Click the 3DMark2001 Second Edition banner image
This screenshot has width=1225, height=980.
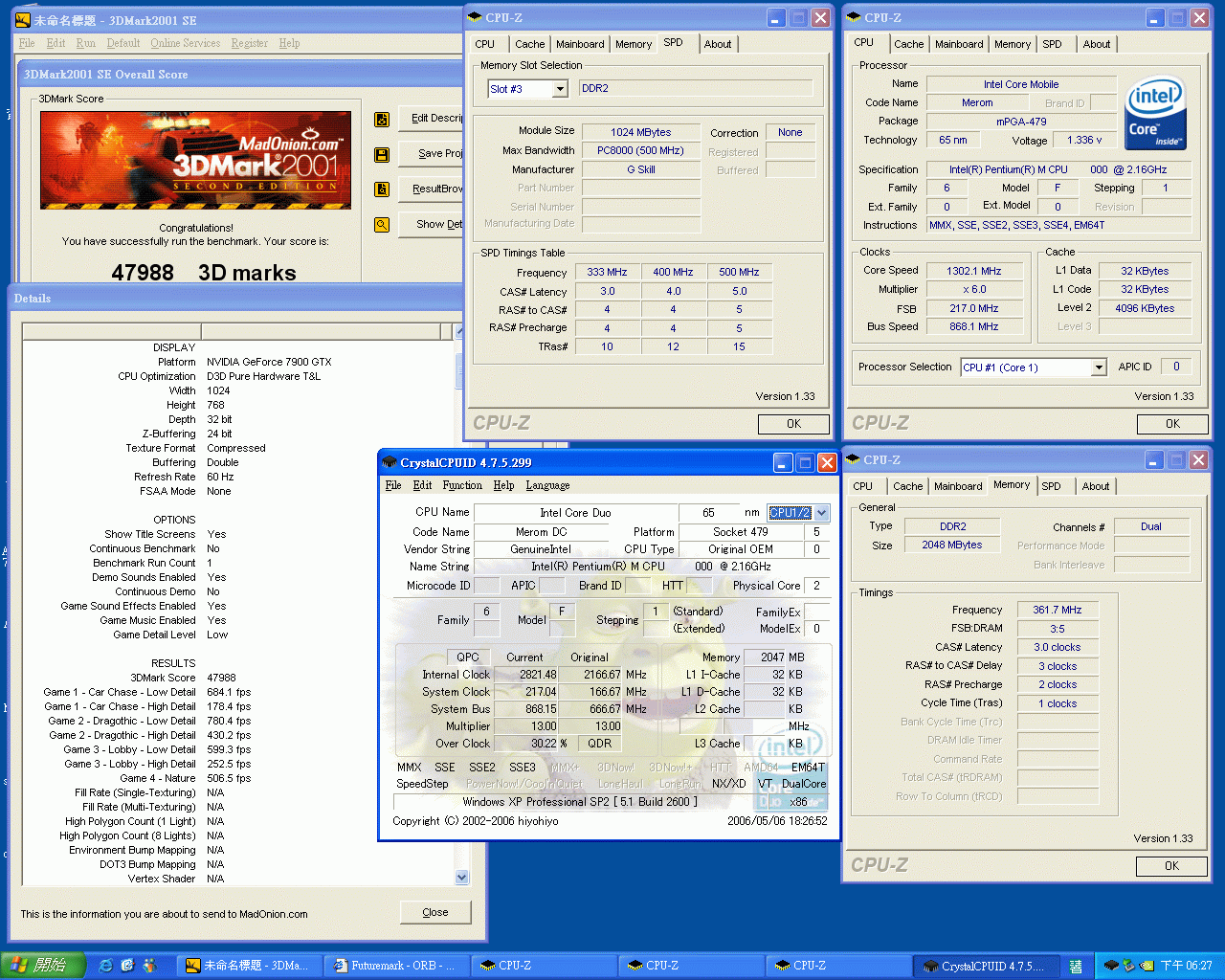(195, 160)
